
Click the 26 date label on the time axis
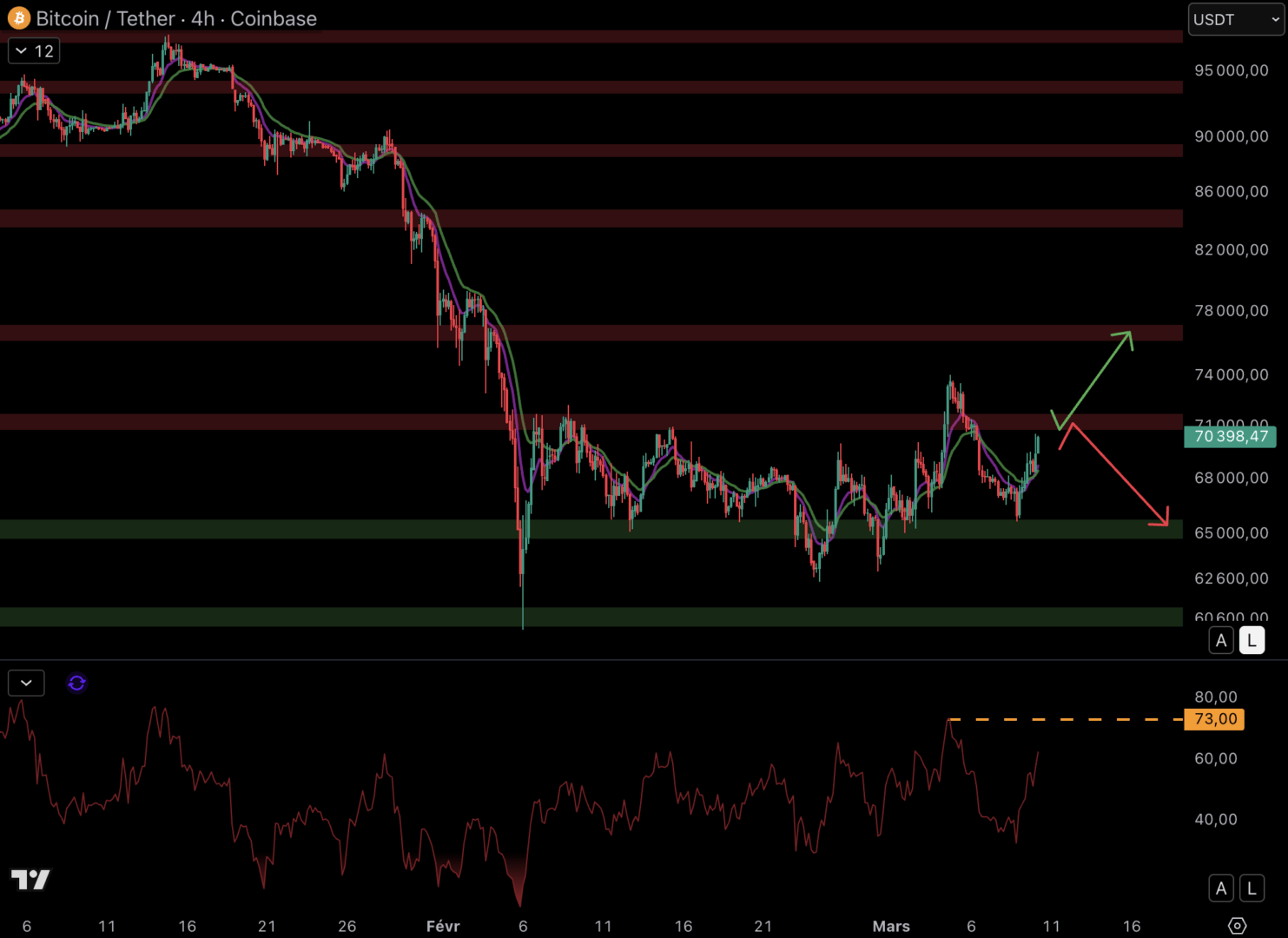347,927
